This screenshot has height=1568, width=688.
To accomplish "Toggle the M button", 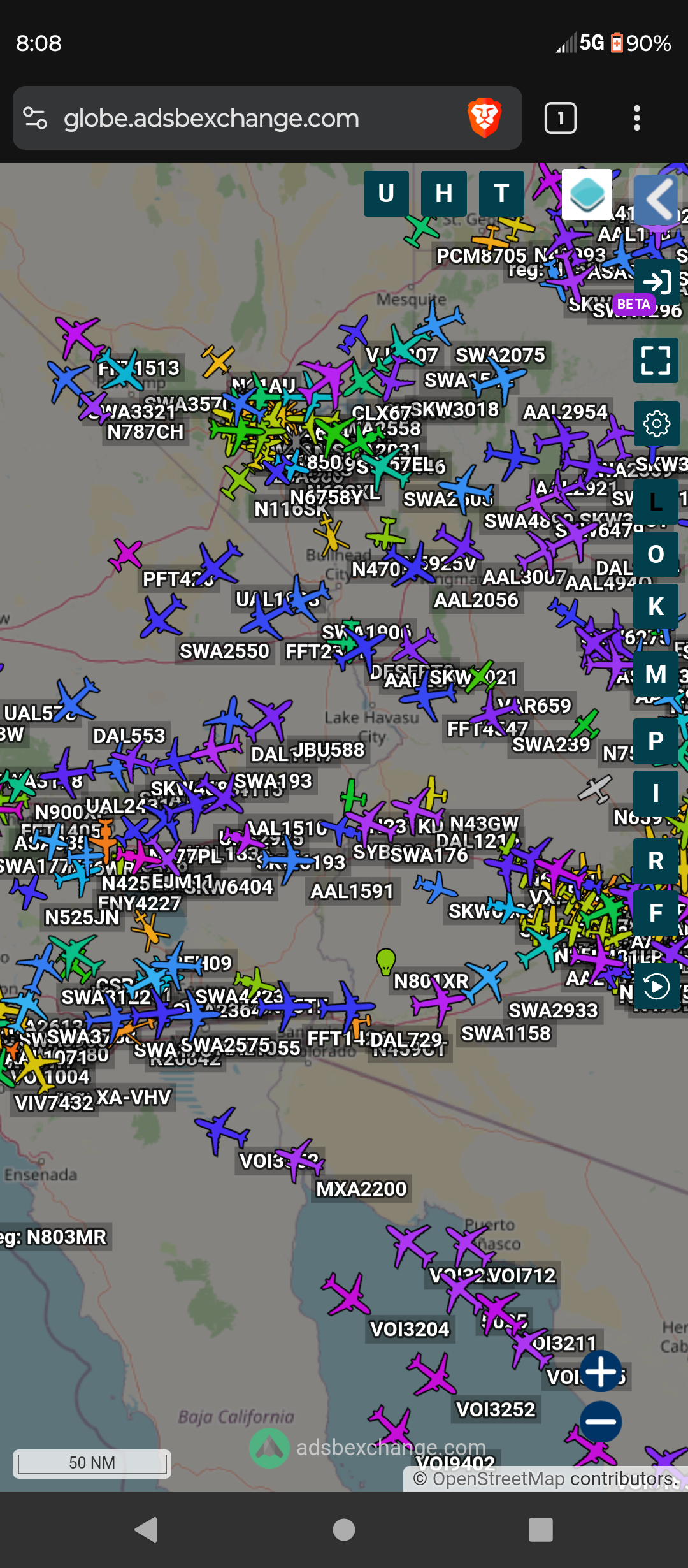I will (656, 674).
